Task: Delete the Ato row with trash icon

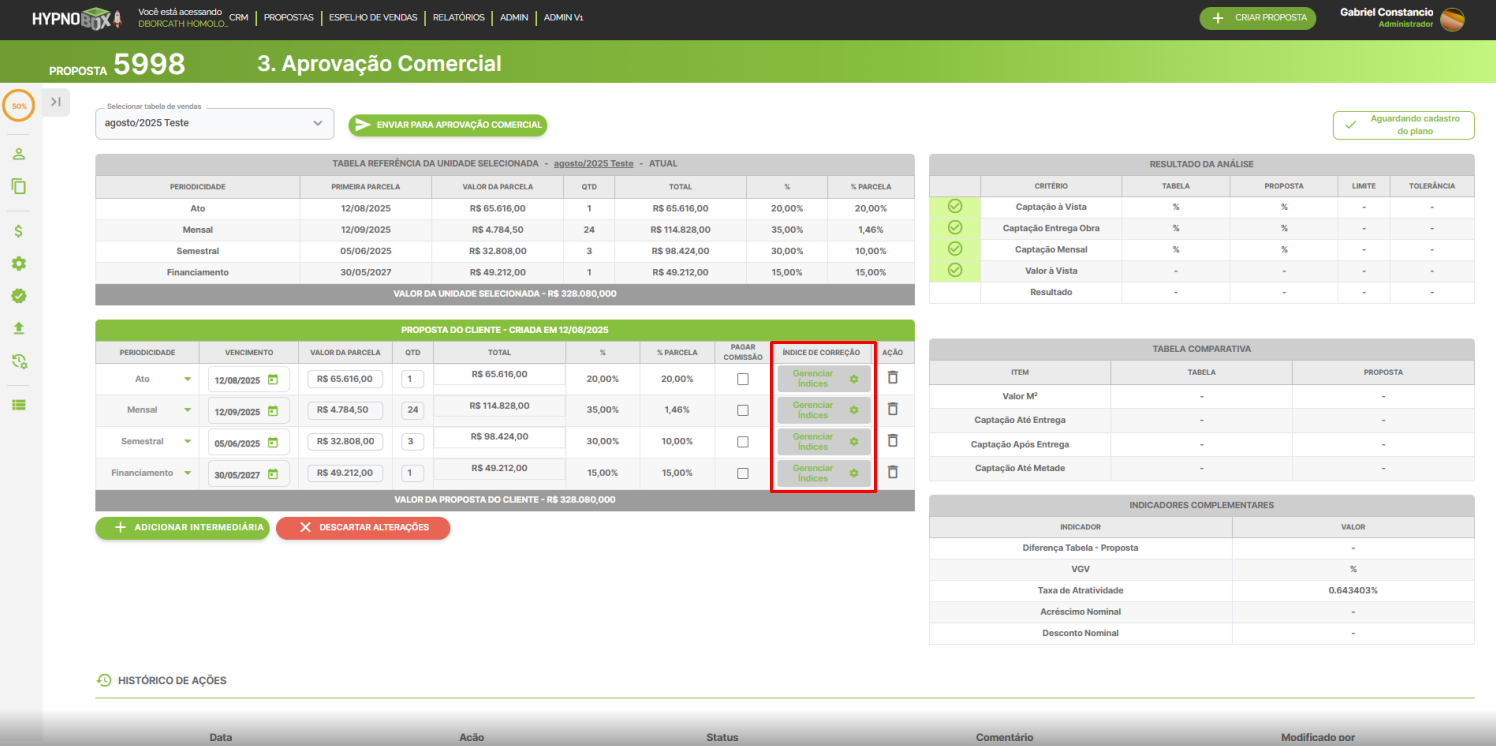Action: pos(893,377)
